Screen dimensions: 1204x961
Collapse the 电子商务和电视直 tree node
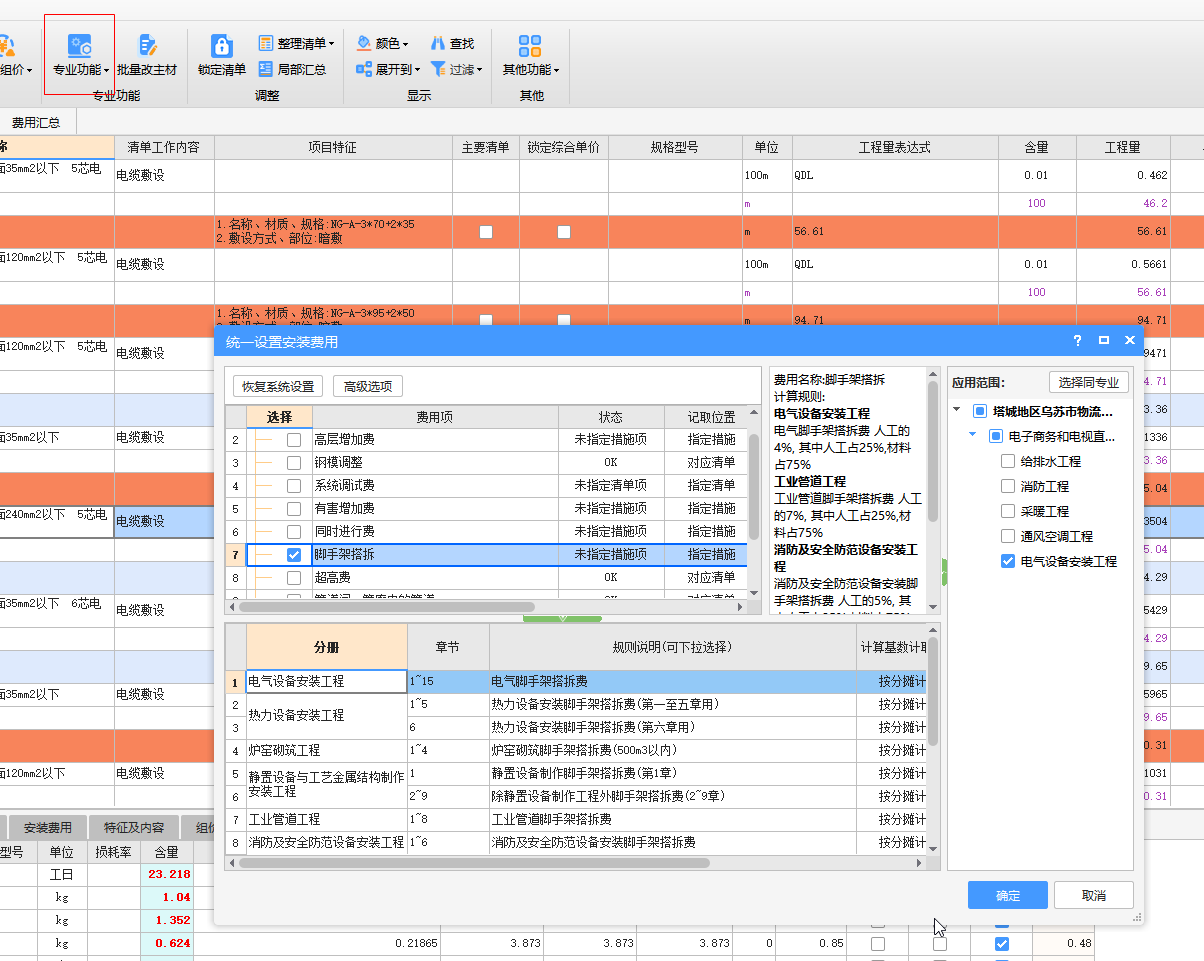click(973, 436)
